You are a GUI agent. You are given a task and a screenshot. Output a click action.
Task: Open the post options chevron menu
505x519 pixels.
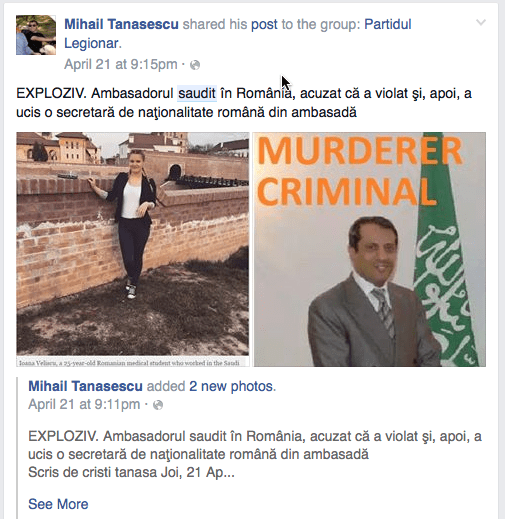click(481, 23)
